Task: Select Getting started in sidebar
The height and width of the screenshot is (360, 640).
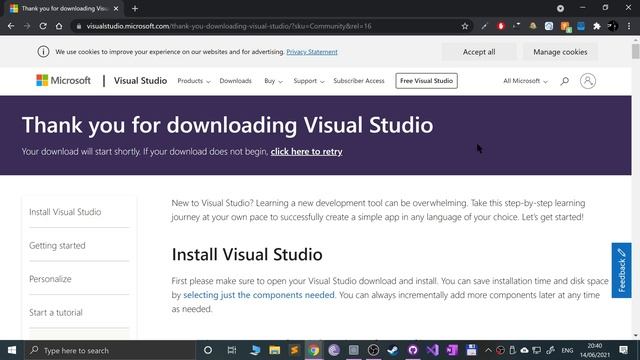Action: point(57,245)
